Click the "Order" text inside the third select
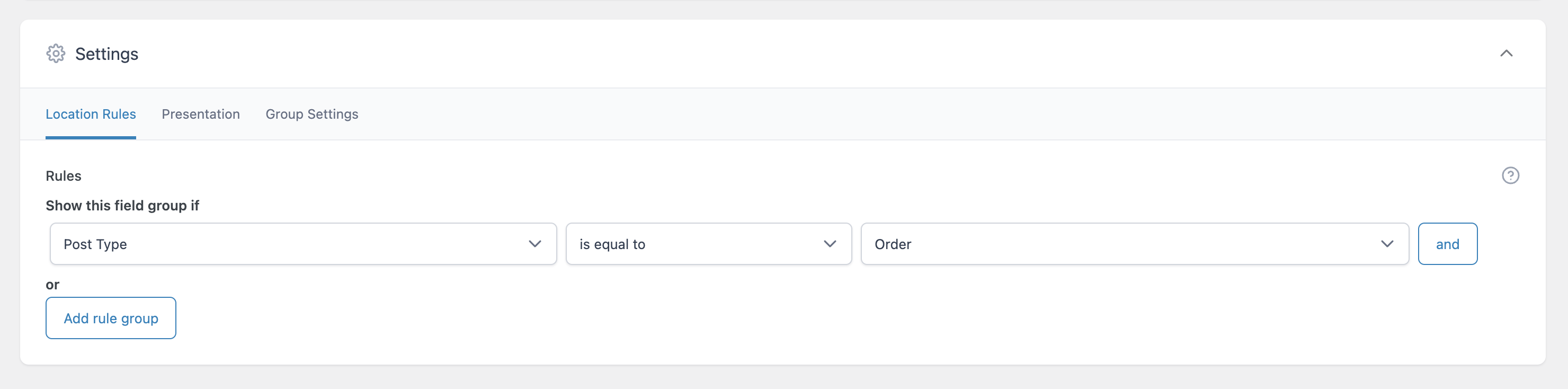This screenshot has height=389, width=1568. [893, 244]
